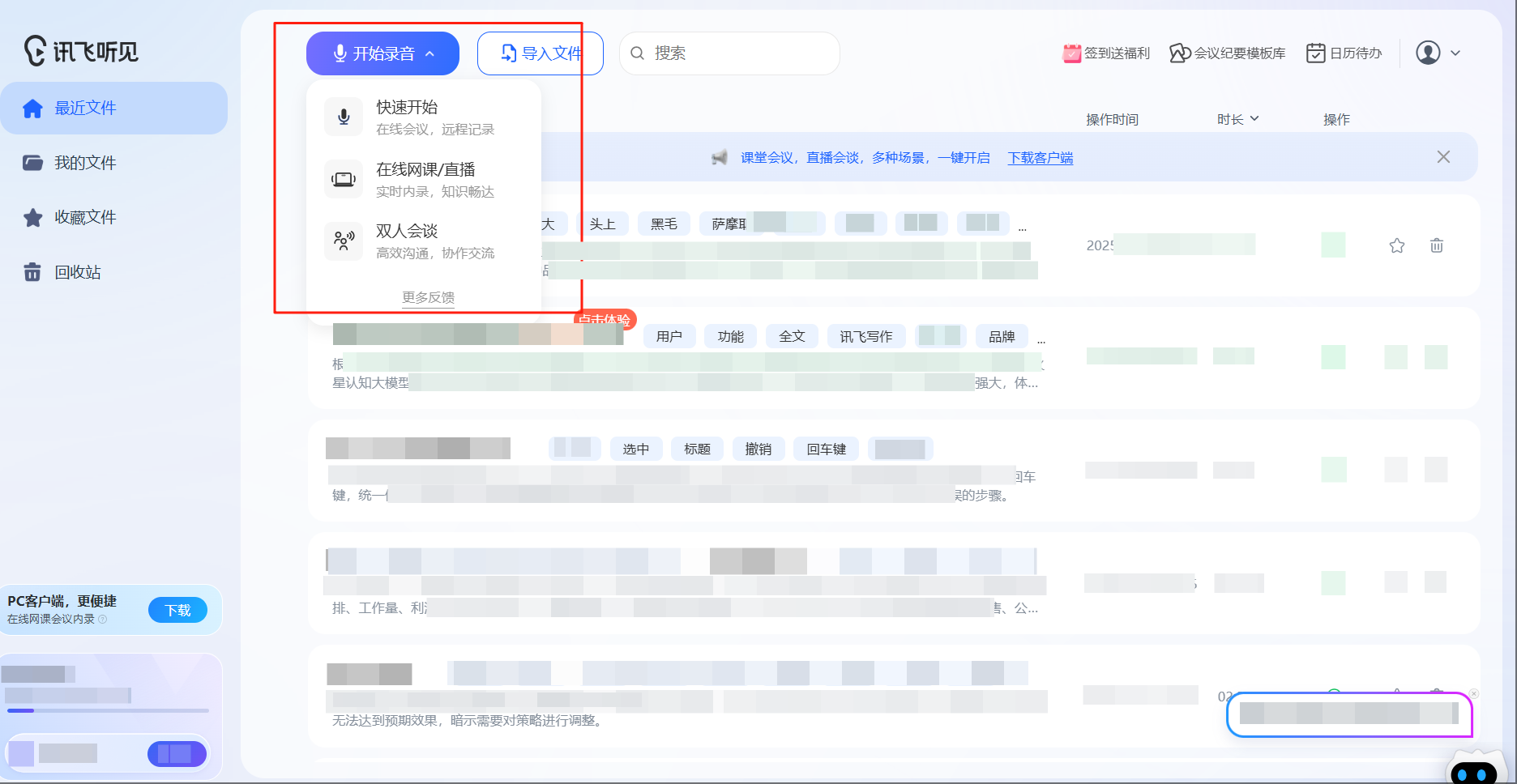Open 会议纪要模板库 template library
The width and height of the screenshot is (1517, 784).
click(x=1228, y=53)
